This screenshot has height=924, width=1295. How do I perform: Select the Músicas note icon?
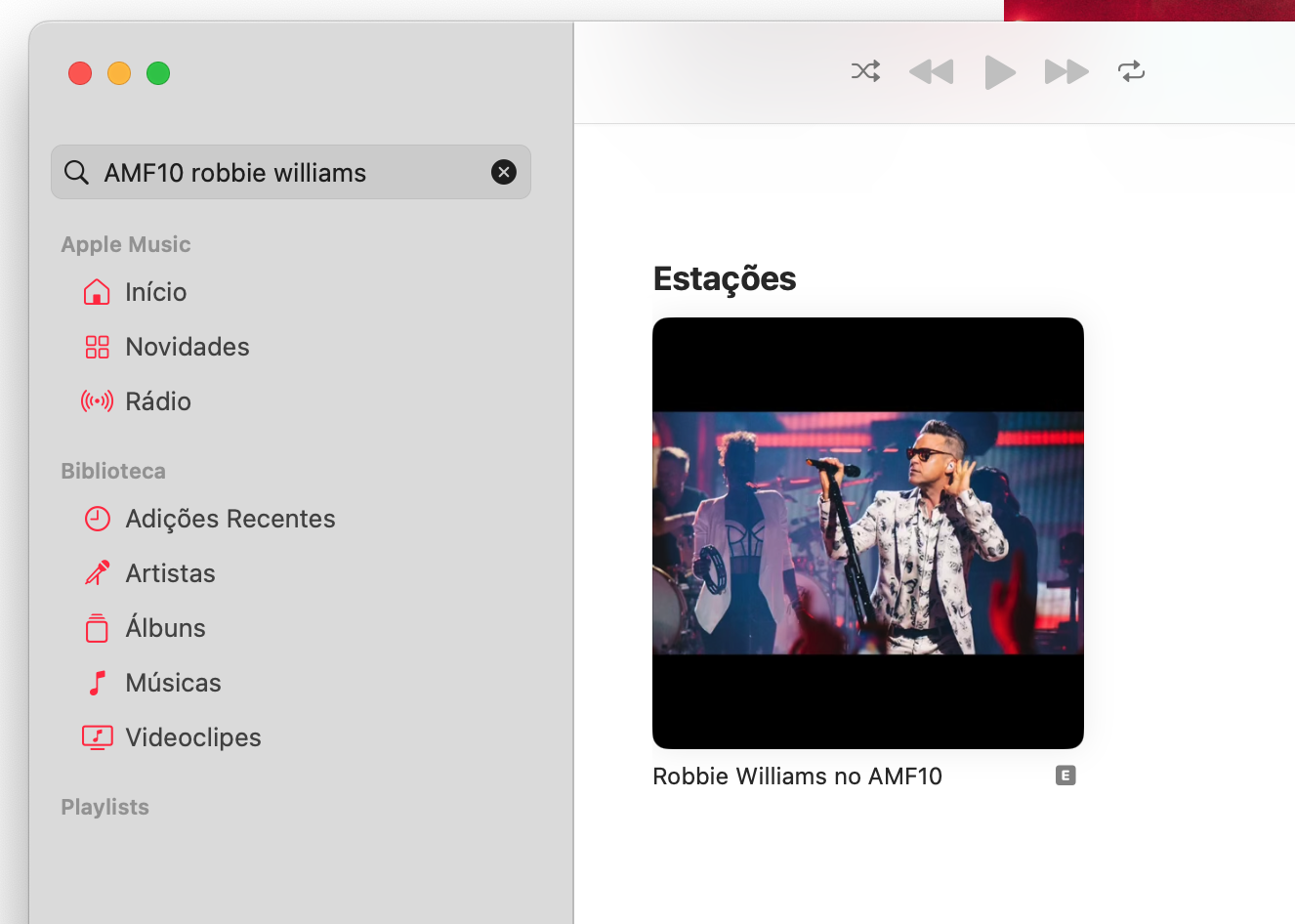tap(97, 683)
